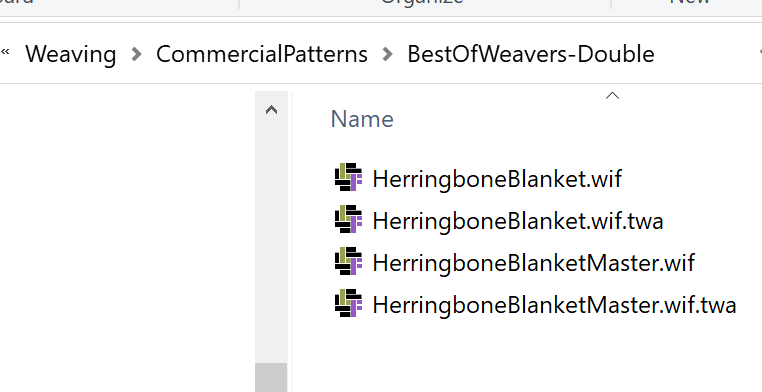
Task: Go to the Weaving folder breadcrumb
Action: pyautogui.click(x=70, y=54)
